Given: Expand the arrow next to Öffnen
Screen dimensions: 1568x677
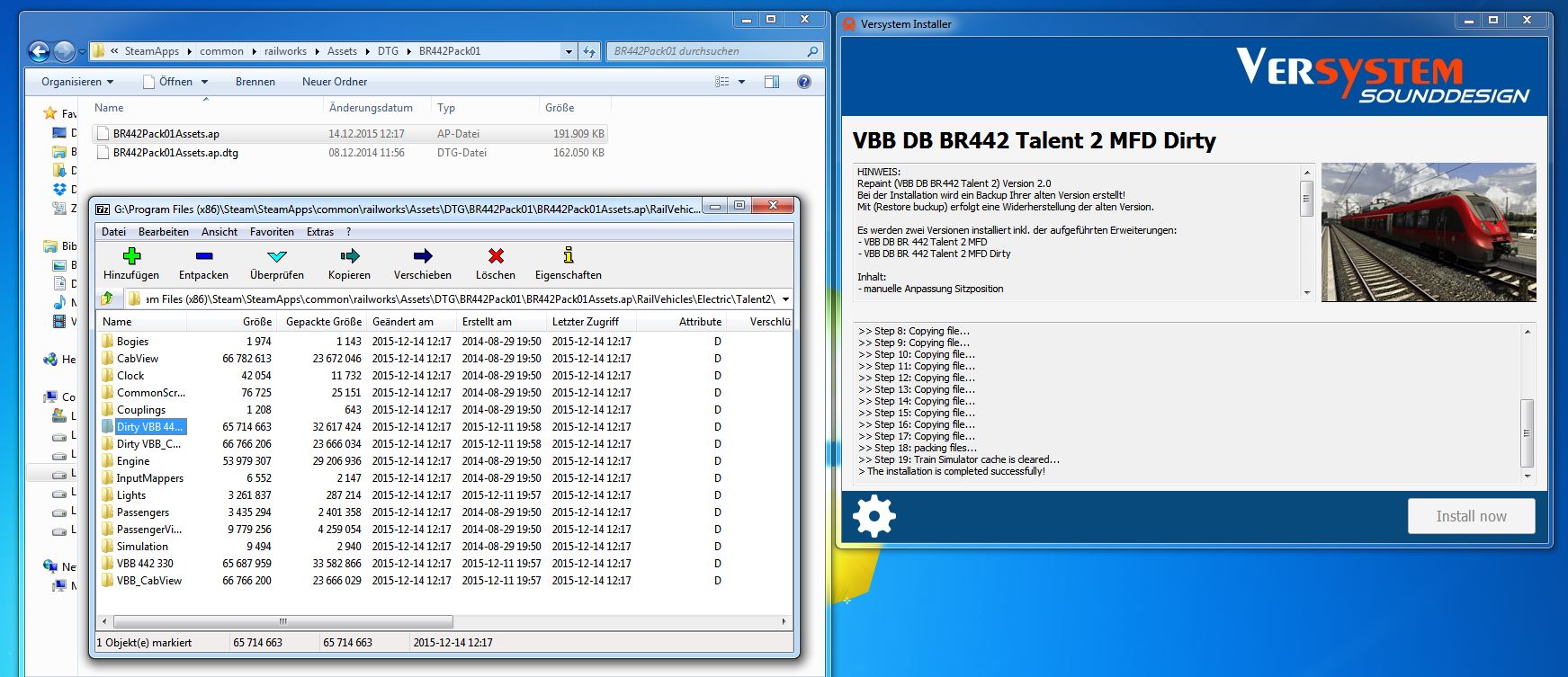Looking at the screenshot, I should coord(205,82).
